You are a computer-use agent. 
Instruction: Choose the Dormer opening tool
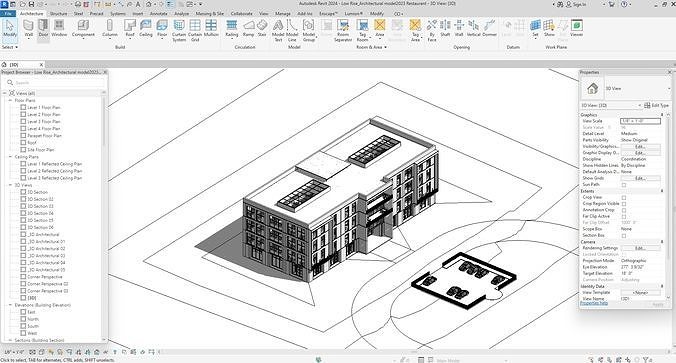[x=489, y=29]
